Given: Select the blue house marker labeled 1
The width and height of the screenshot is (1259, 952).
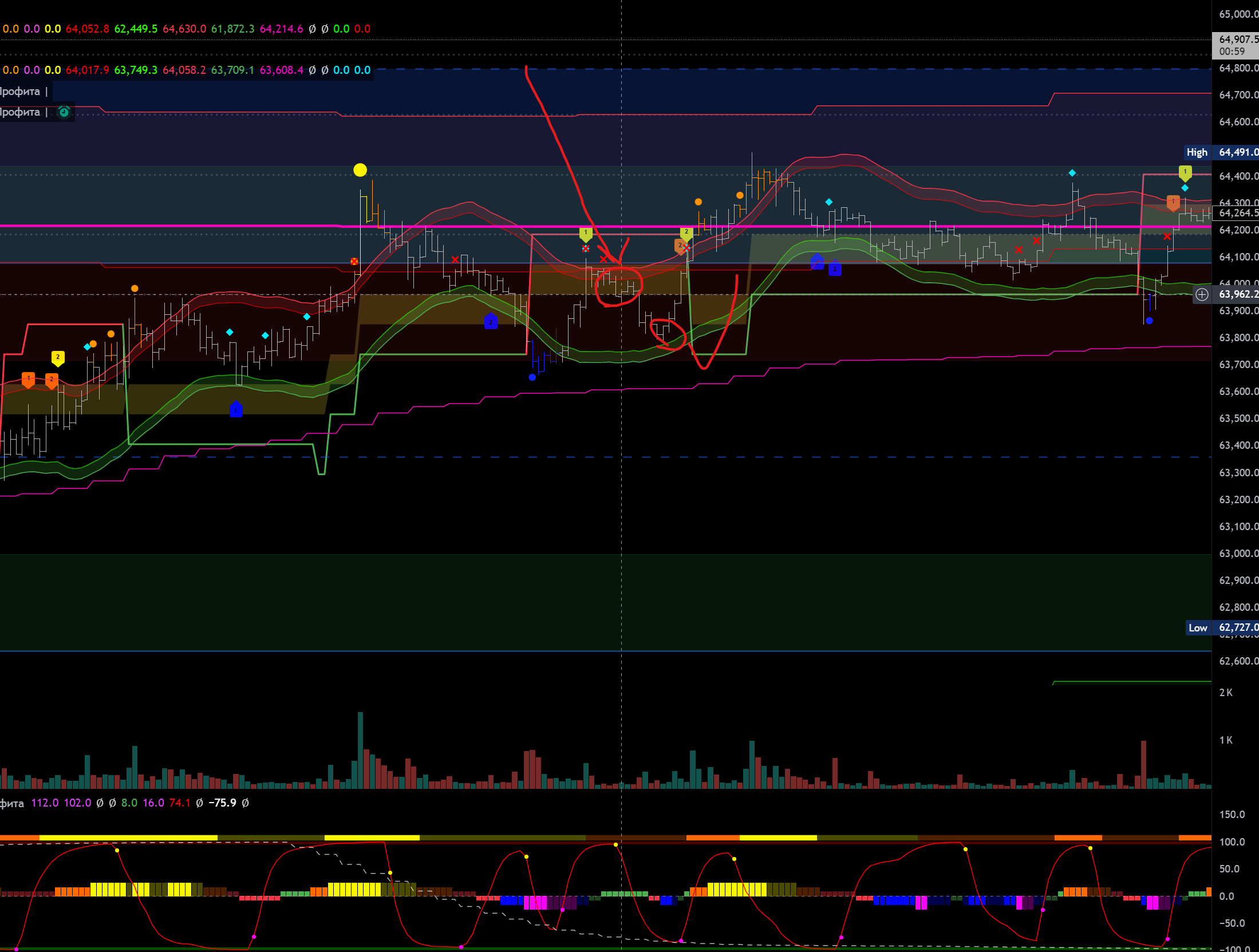Looking at the screenshot, I should pos(236,410).
